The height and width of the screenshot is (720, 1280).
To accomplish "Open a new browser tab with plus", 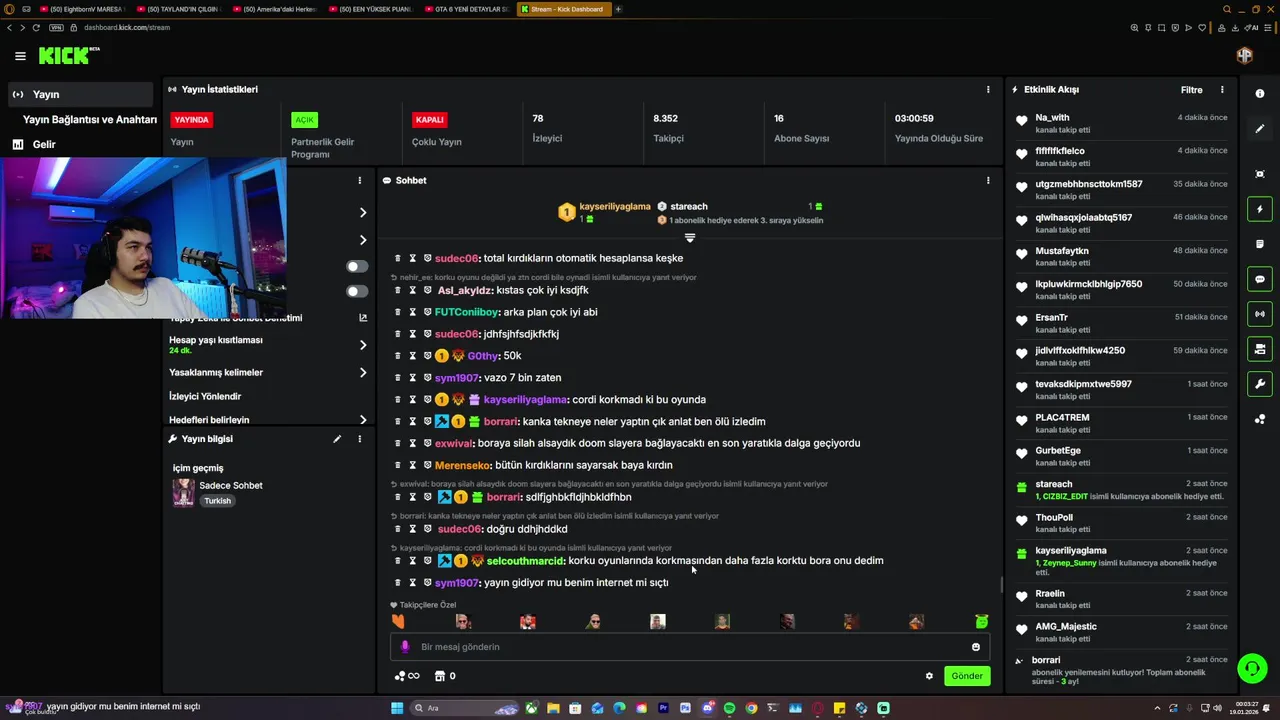I will click(x=618, y=9).
